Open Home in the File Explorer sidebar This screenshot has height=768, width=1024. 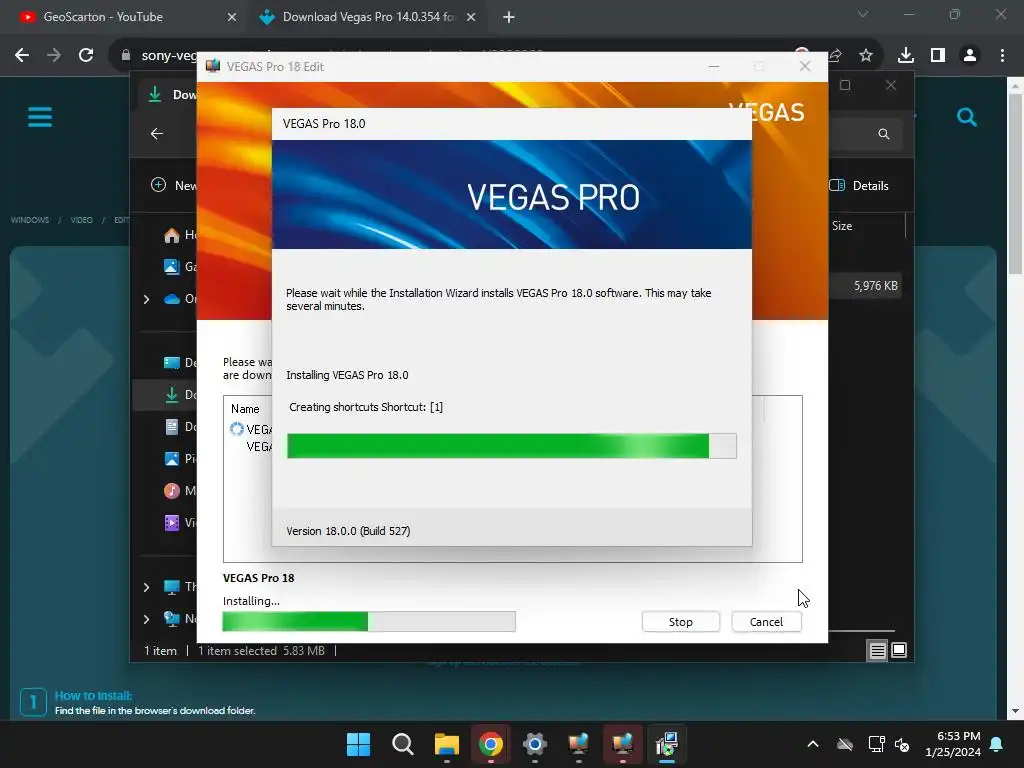pyautogui.click(x=180, y=235)
